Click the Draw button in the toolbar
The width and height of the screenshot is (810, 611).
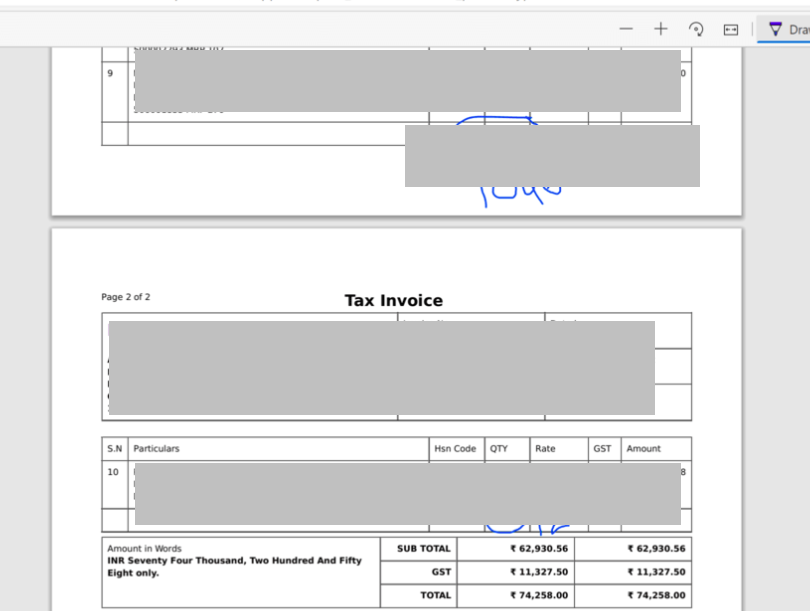(x=790, y=28)
